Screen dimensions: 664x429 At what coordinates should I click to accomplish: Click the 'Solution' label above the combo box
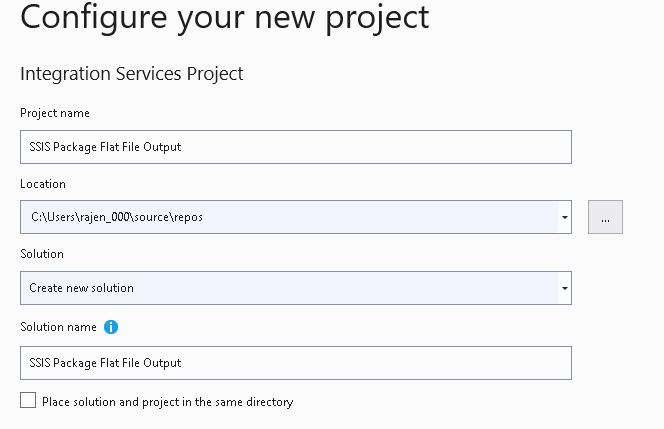point(42,254)
